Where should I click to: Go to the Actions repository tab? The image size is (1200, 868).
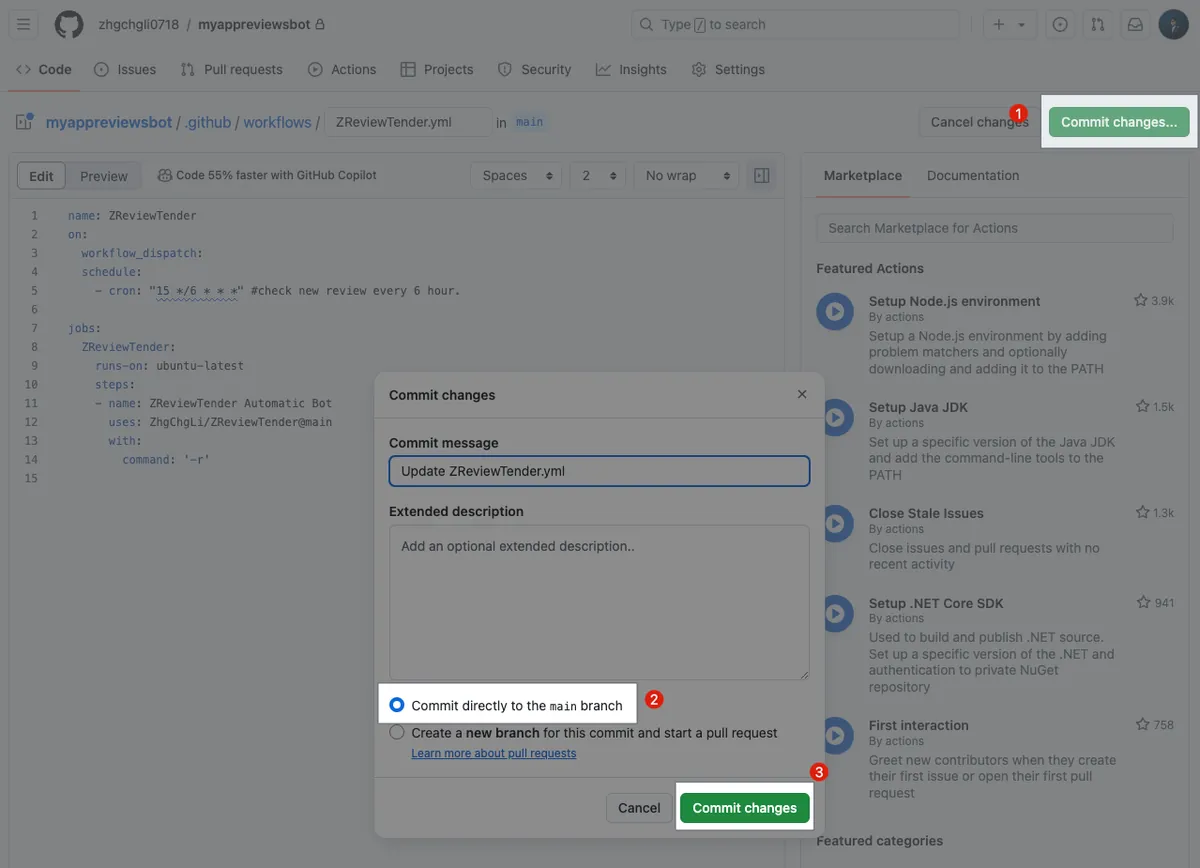[x=342, y=69]
